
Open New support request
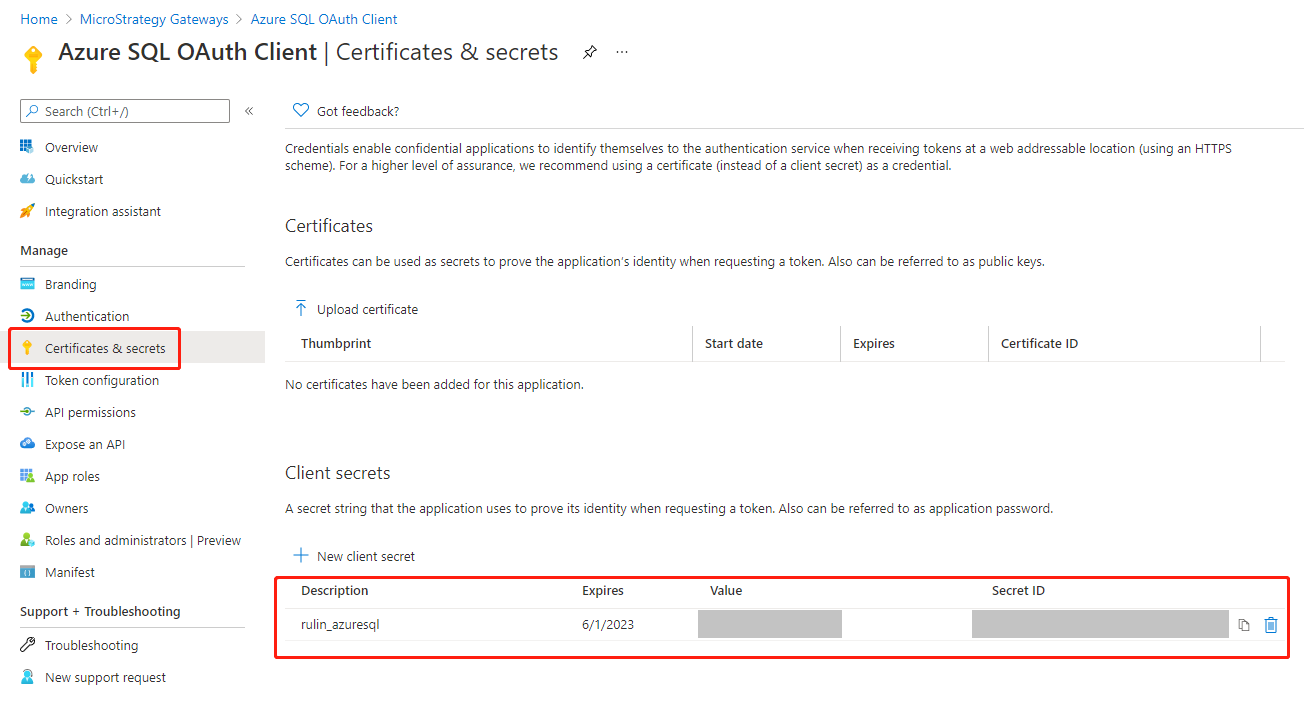tap(105, 677)
